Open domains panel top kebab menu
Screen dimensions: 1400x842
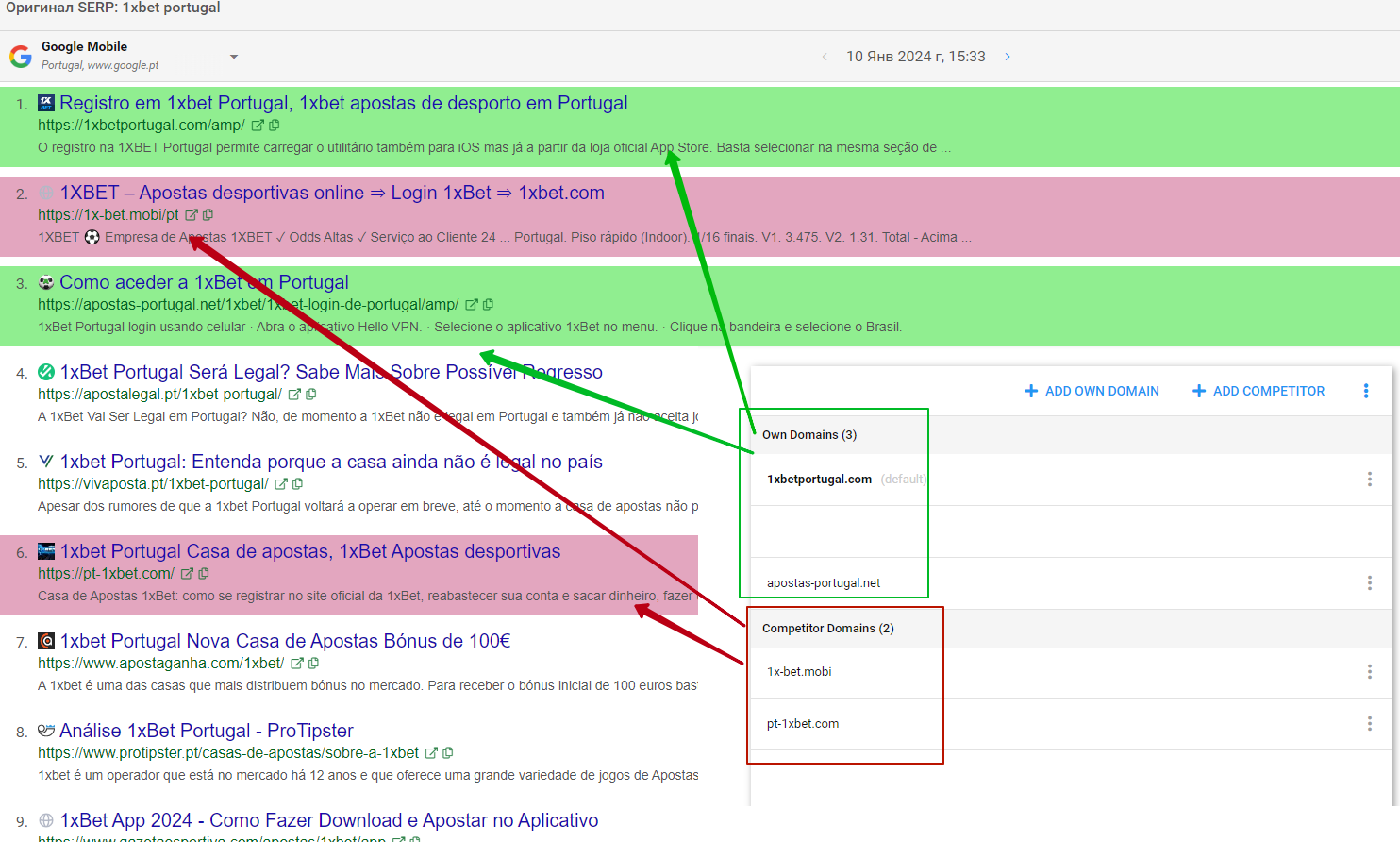[x=1366, y=391]
